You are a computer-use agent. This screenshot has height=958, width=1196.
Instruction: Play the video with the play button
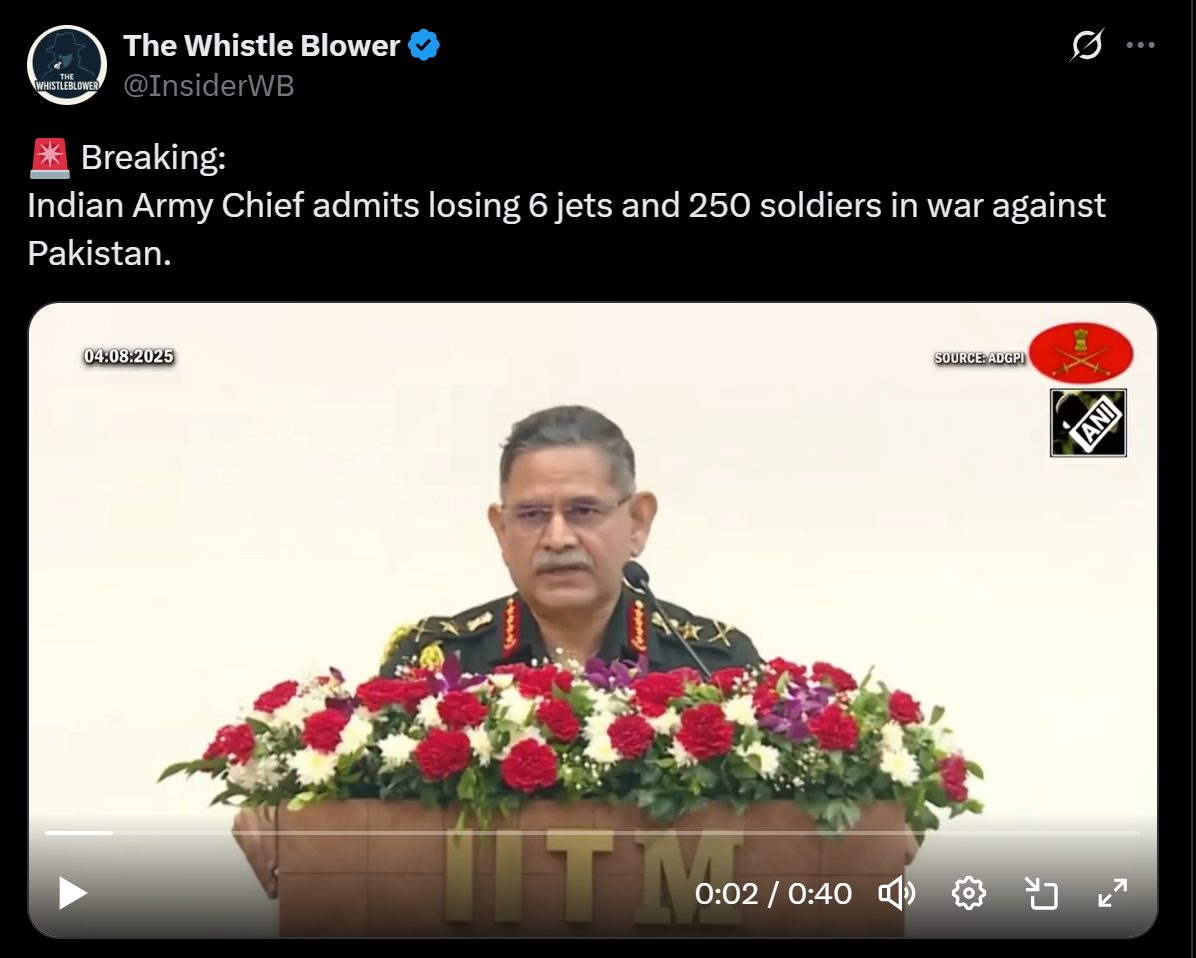72,893
